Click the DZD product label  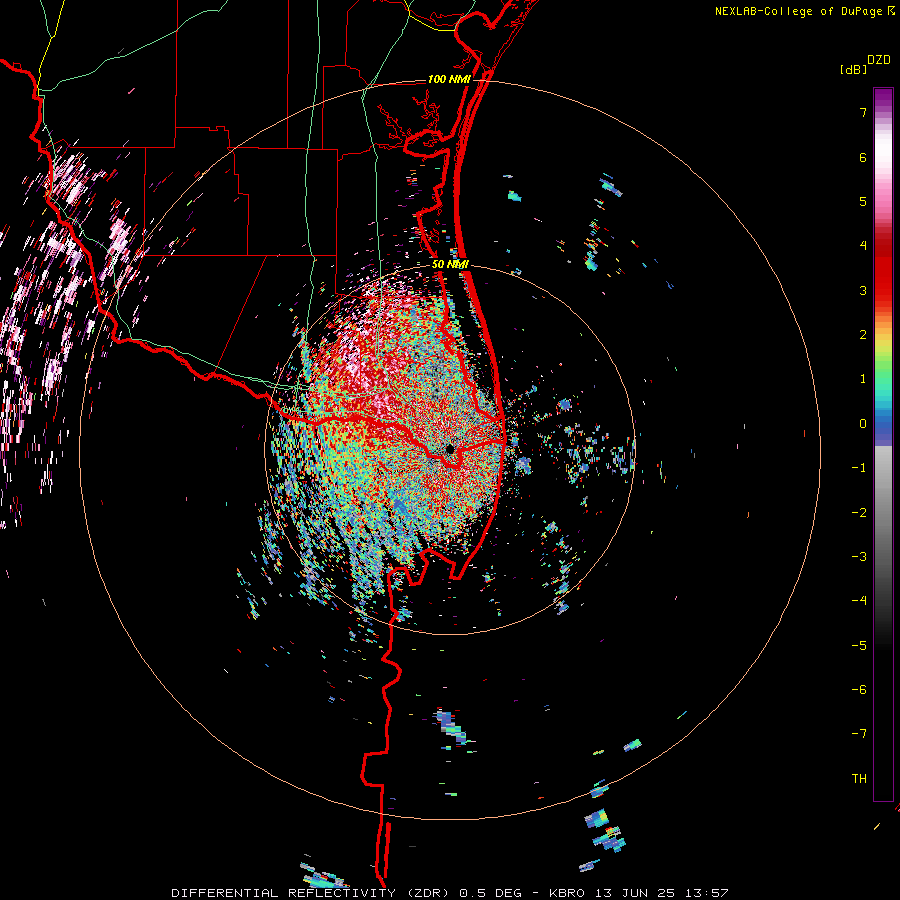pos(879,60)
